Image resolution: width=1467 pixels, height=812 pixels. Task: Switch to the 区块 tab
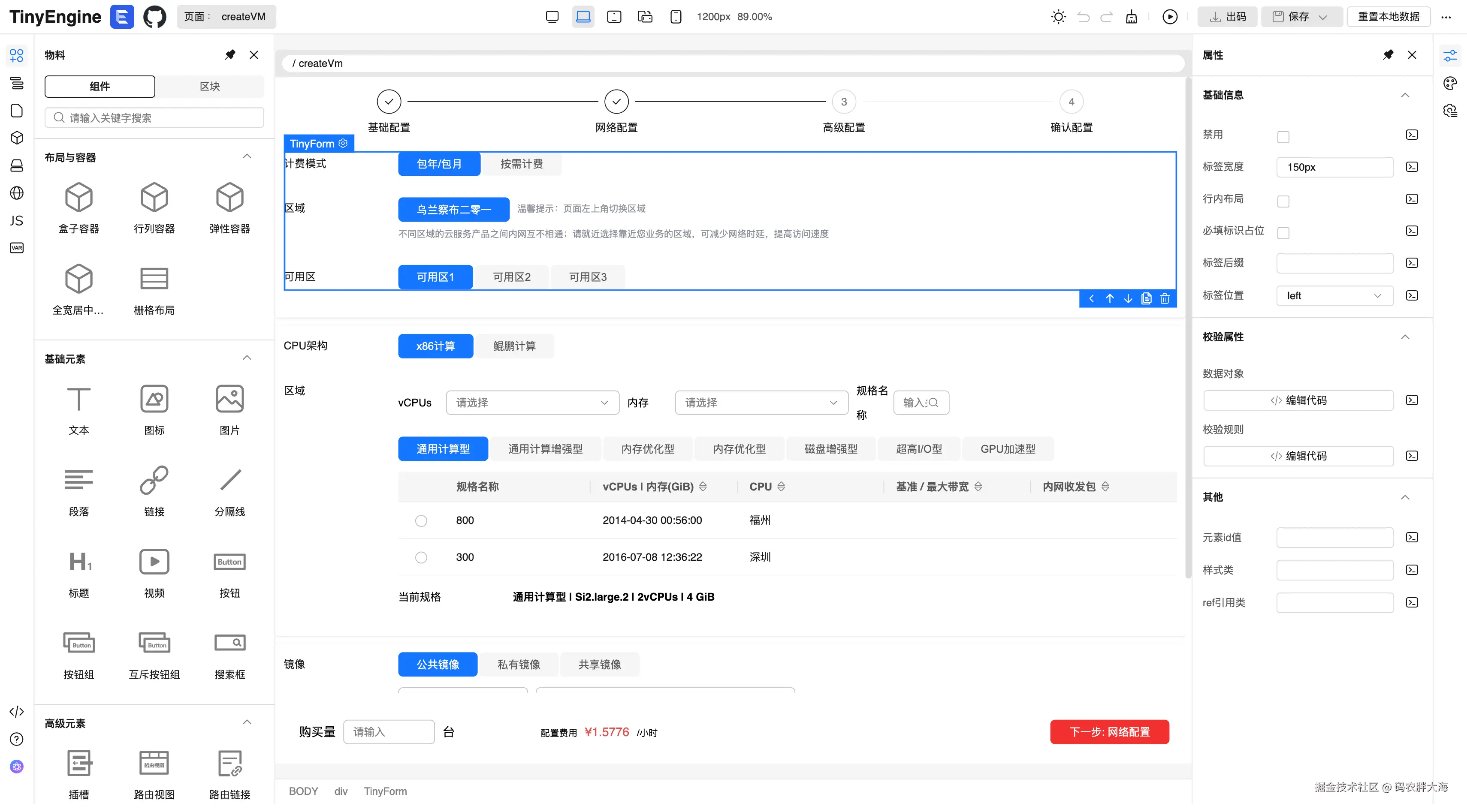(210, 87)
